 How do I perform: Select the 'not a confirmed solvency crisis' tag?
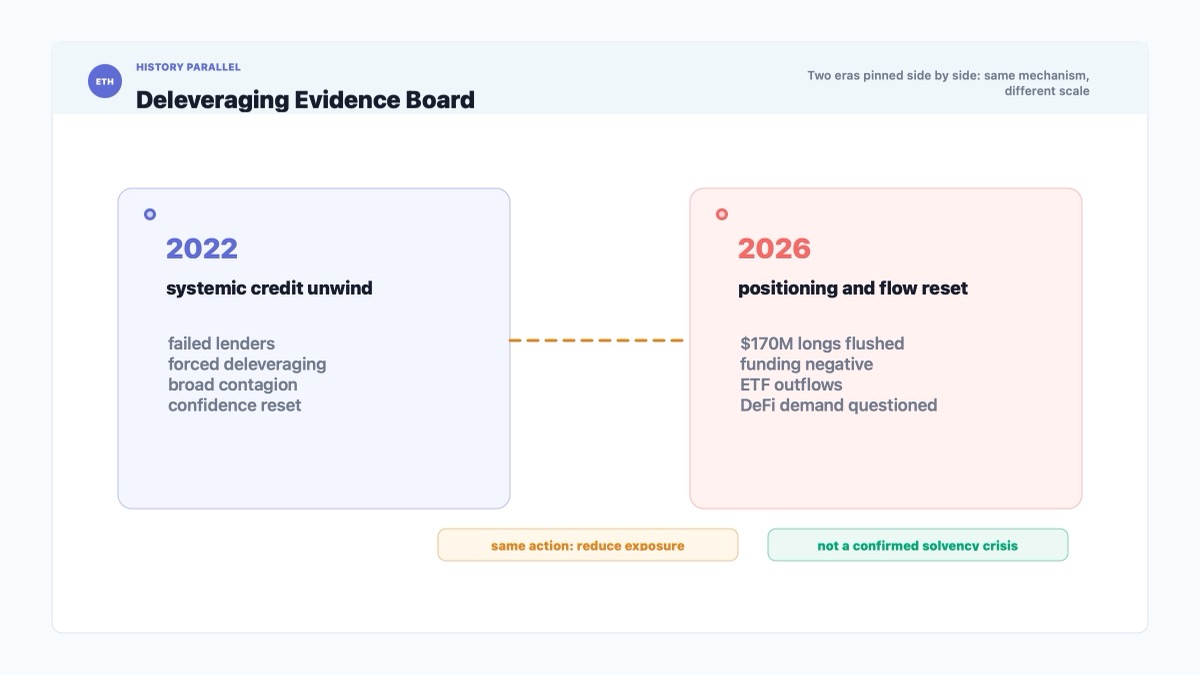[918, 545]
